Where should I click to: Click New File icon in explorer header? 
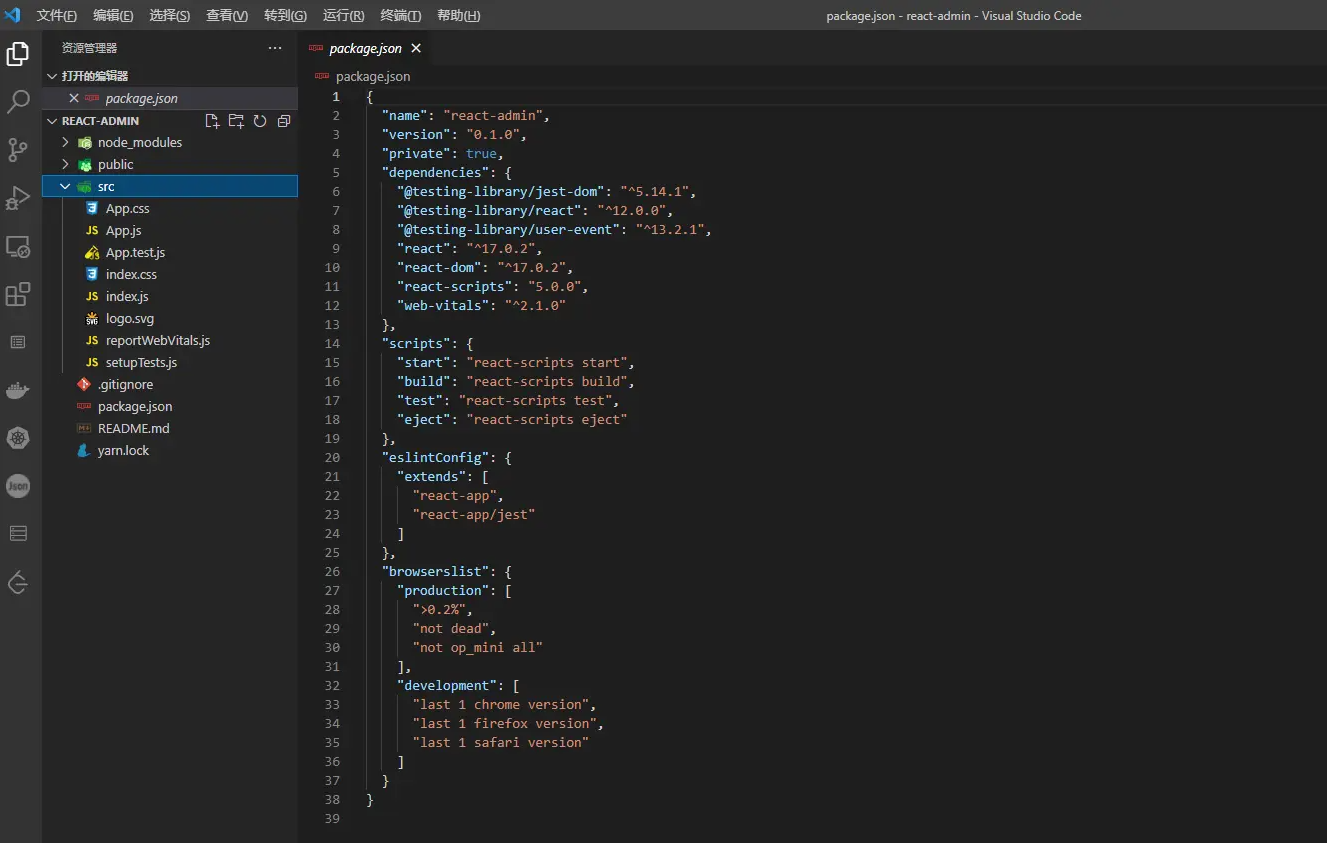coord(212,121)
